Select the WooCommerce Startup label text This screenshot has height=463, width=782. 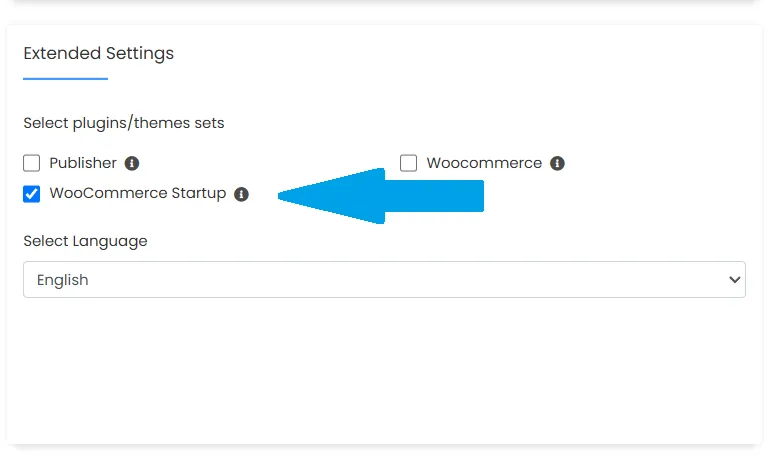click(x=138, y=193)
